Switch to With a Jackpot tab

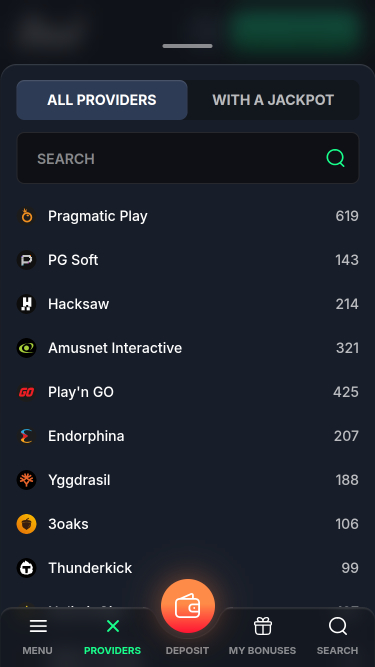pos(273,100)
